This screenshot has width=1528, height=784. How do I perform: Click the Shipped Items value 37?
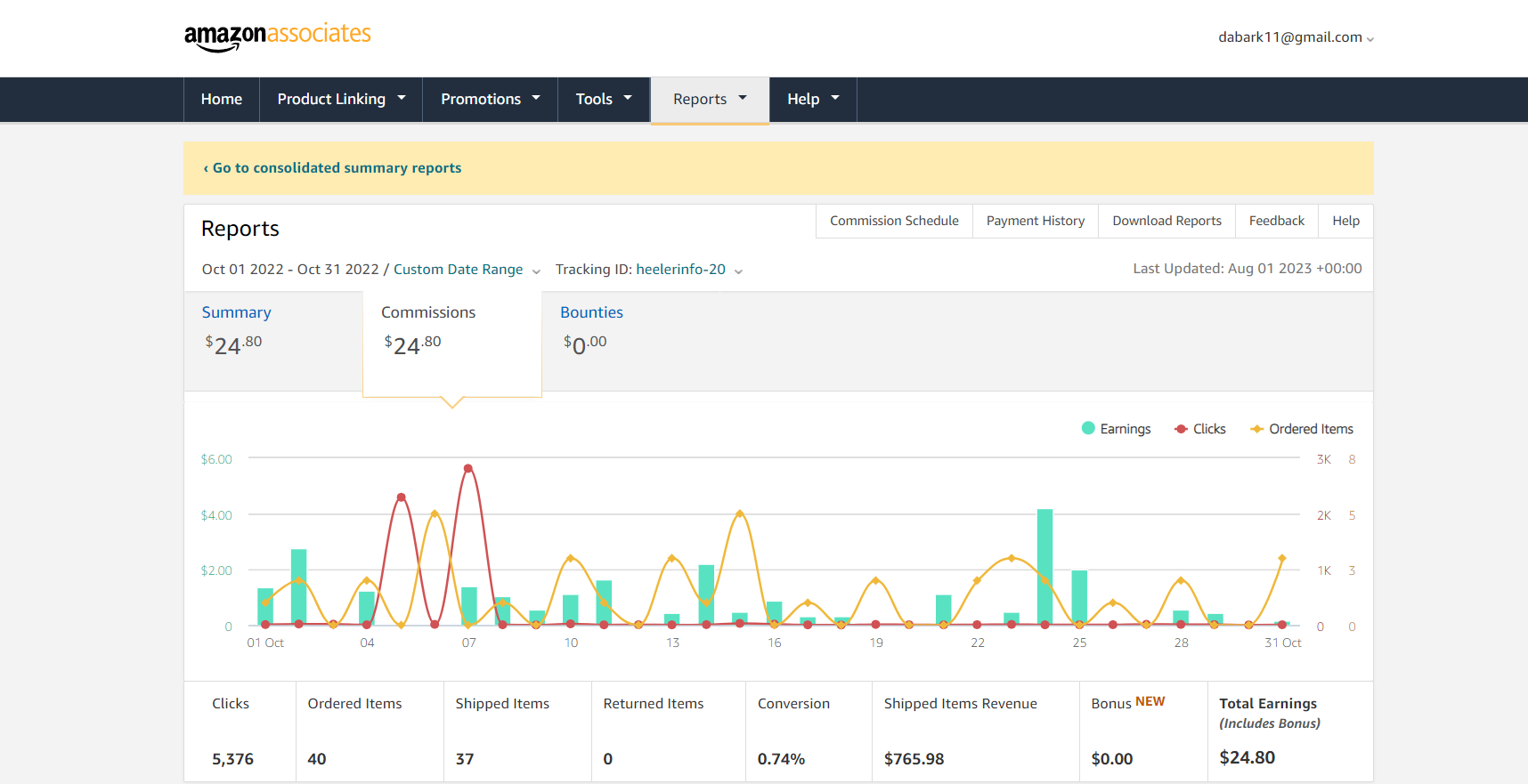tap(465, 759)
